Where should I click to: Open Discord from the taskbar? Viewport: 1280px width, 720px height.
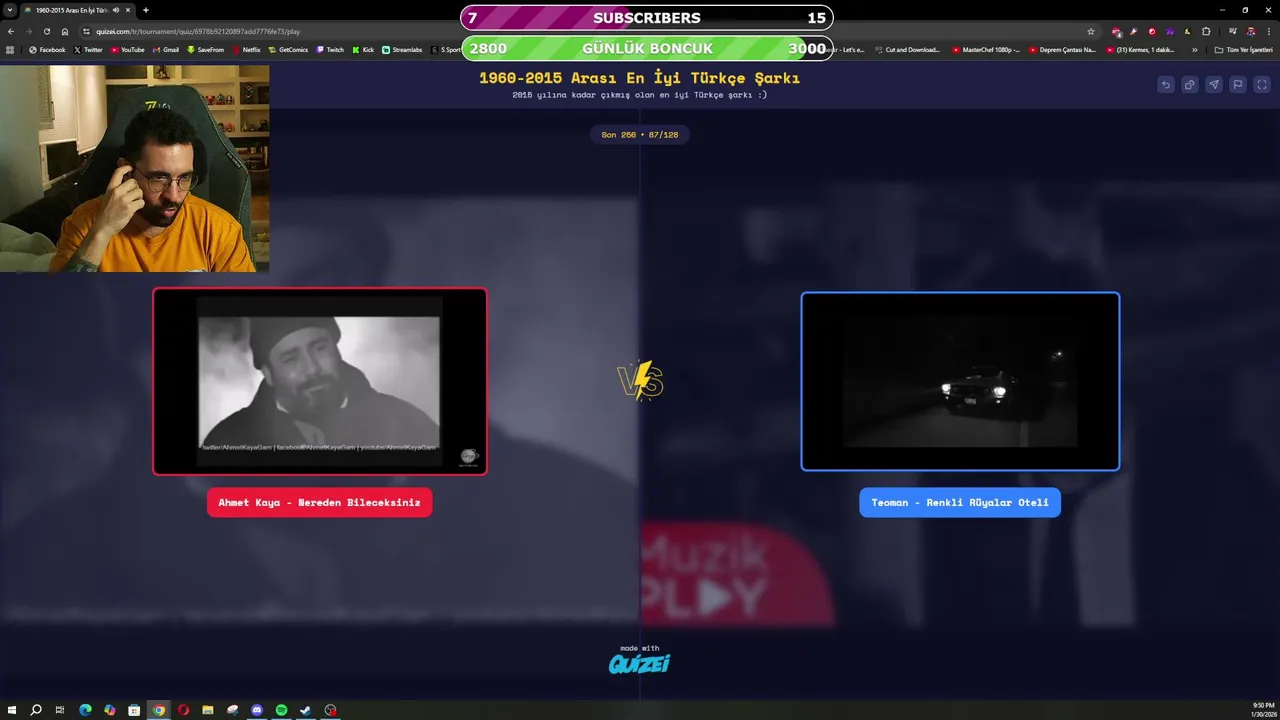click(x=257, y=710)
